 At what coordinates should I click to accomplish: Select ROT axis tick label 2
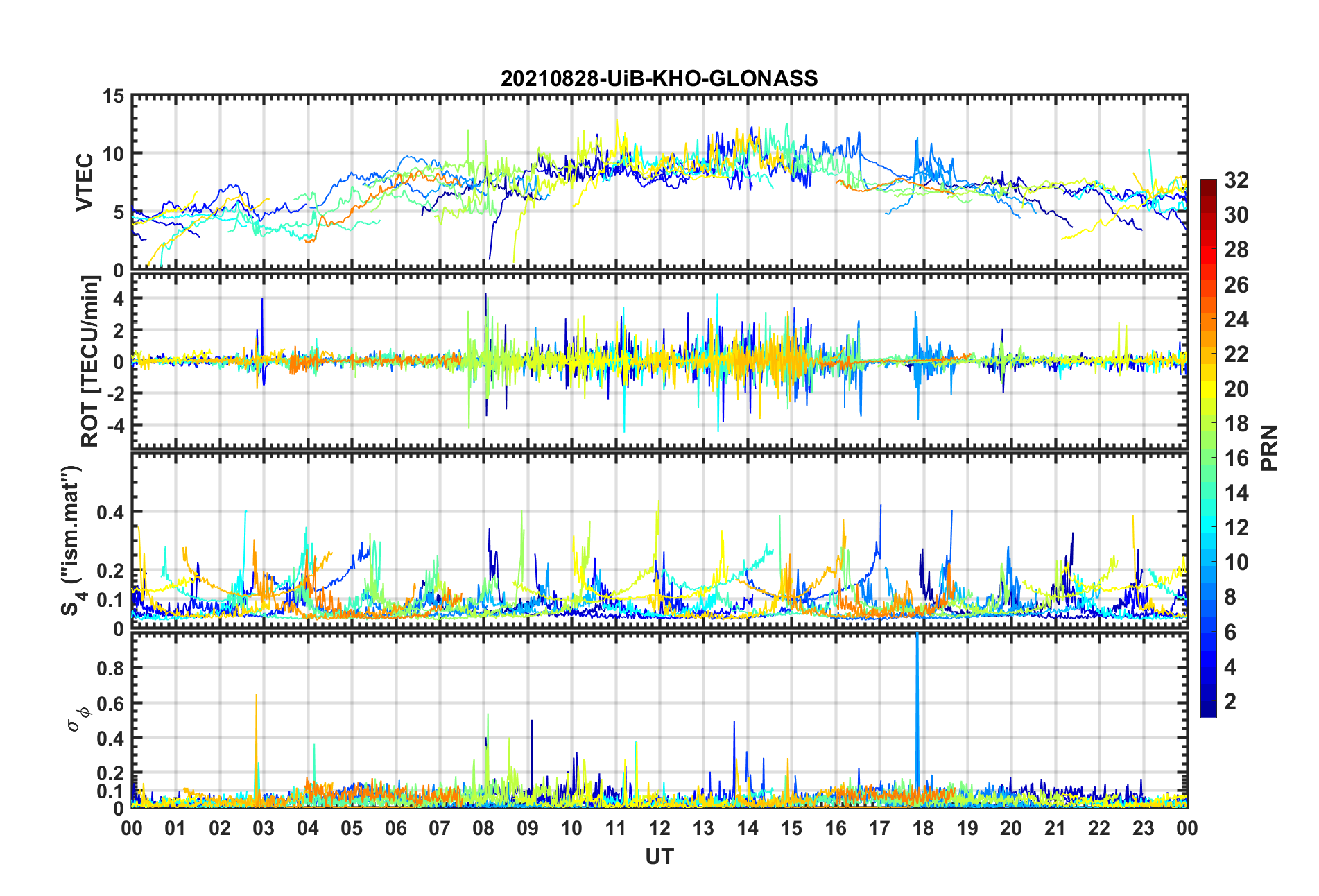119,330
